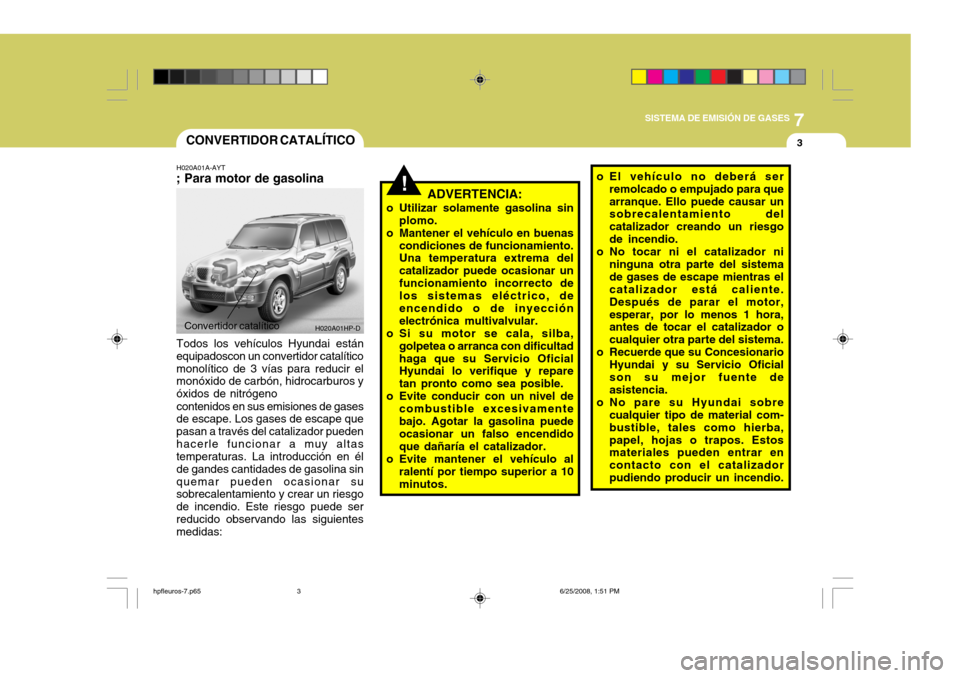Click the 'SISTEMA DE EMISIÓN DE GASES' header

coord(717,118)
